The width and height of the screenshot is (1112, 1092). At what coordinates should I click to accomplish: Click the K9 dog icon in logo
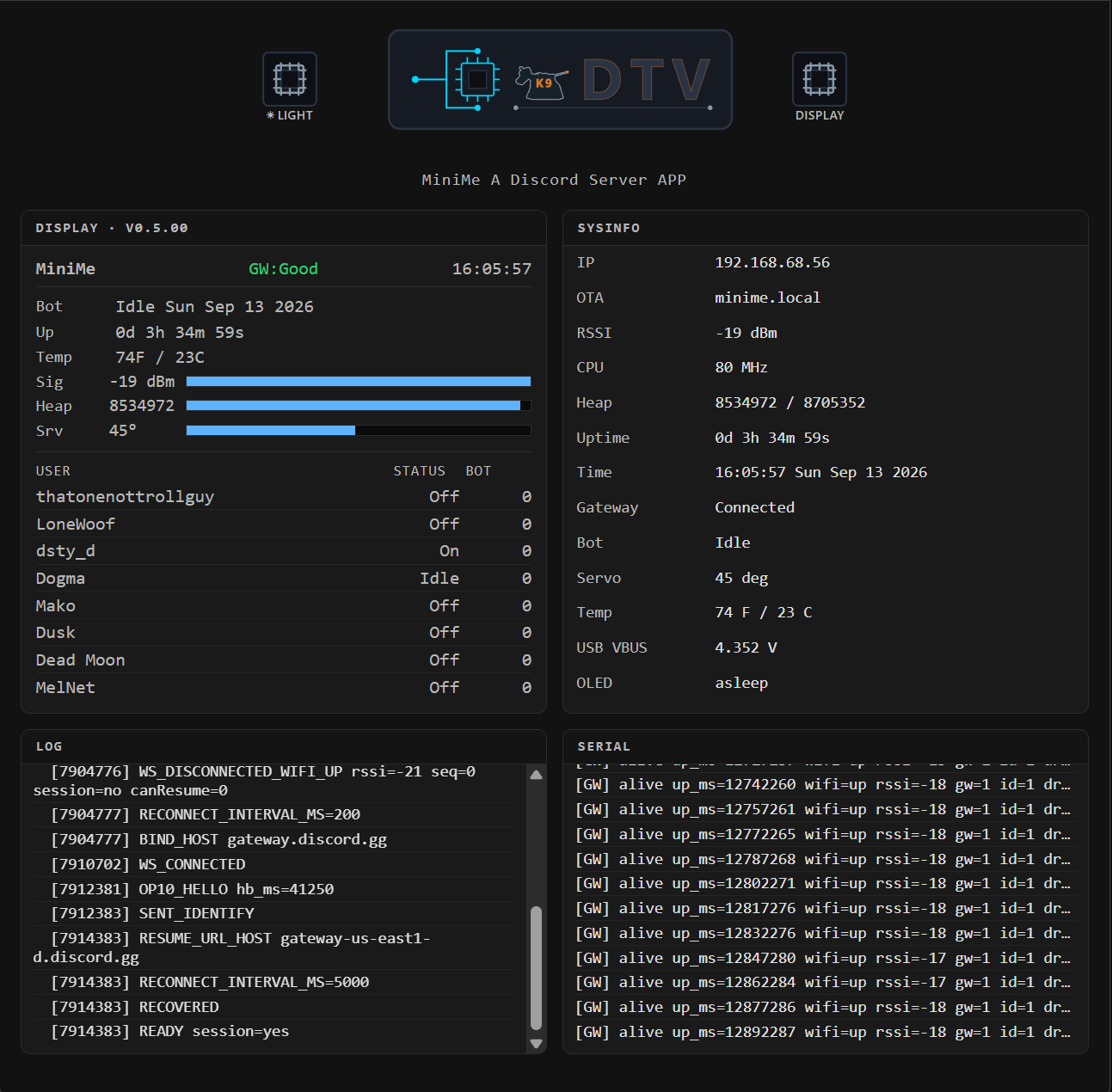pyautogui.click(x=542, y=83)
